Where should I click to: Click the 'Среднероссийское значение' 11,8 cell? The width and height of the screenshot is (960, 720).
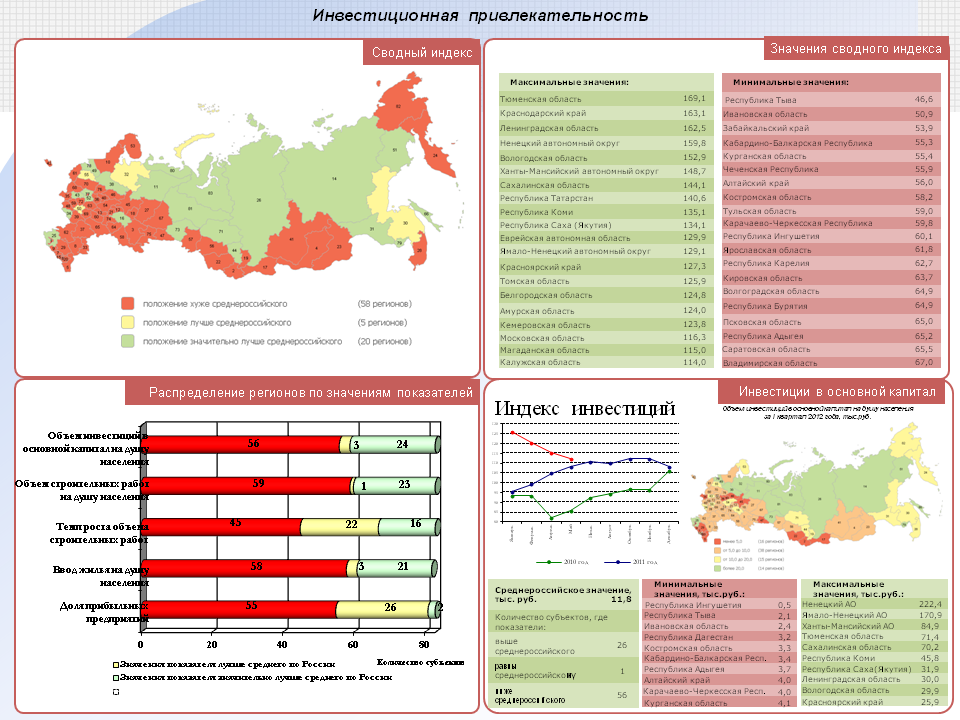563,594
